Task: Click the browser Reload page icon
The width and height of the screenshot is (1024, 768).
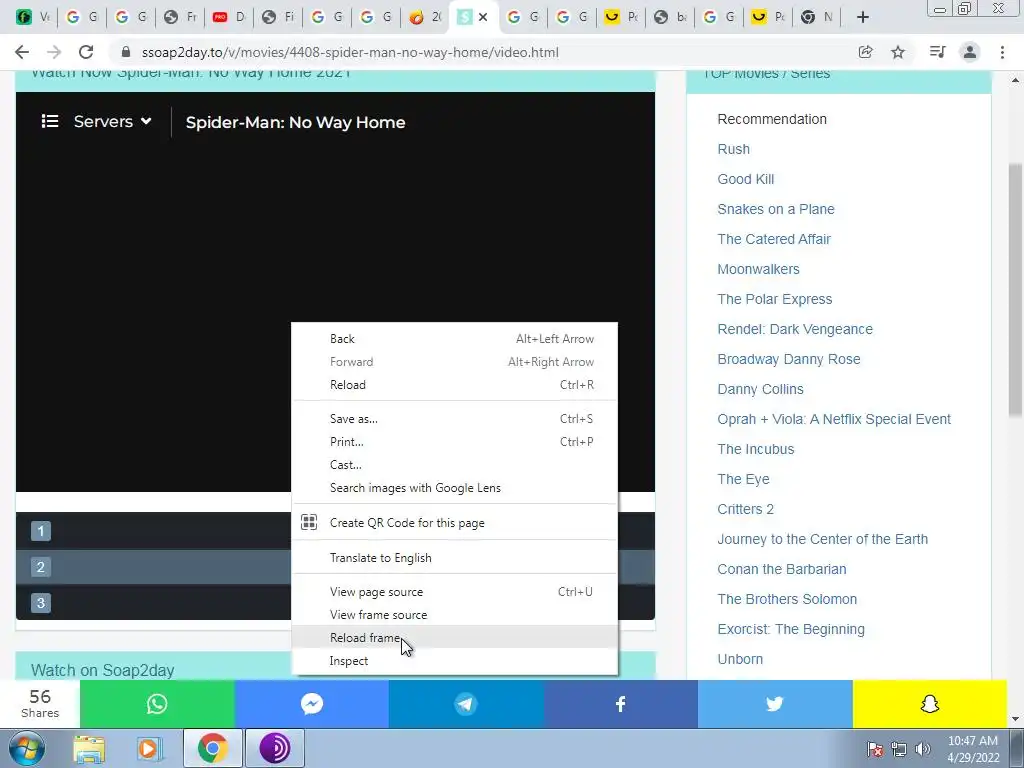Action: pyautogui.click(x=86, y=52)
